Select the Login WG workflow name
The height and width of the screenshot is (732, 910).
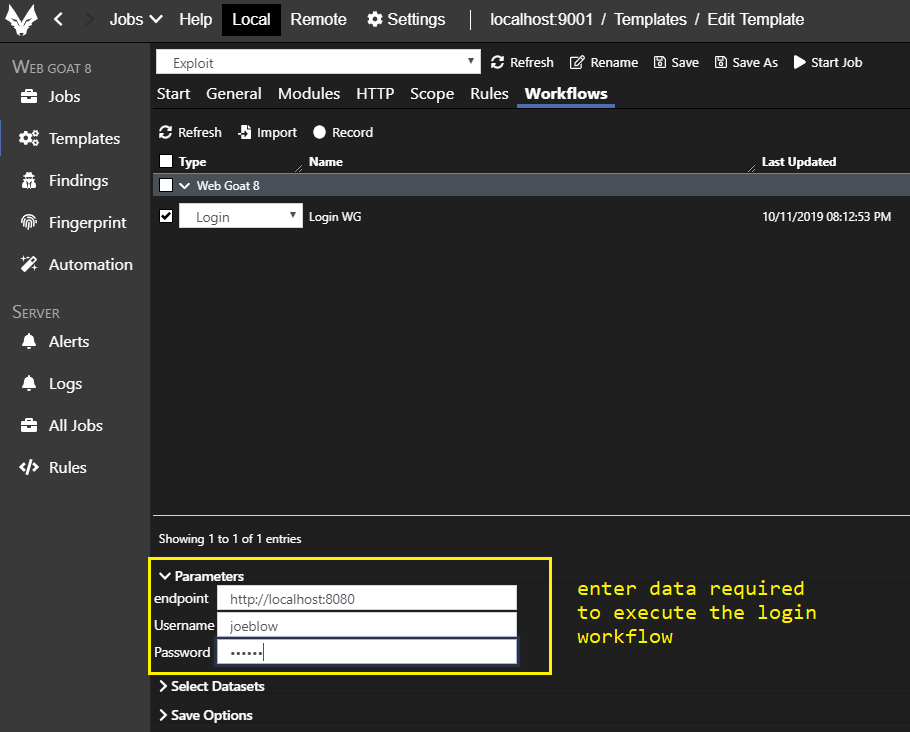[335, 217]
